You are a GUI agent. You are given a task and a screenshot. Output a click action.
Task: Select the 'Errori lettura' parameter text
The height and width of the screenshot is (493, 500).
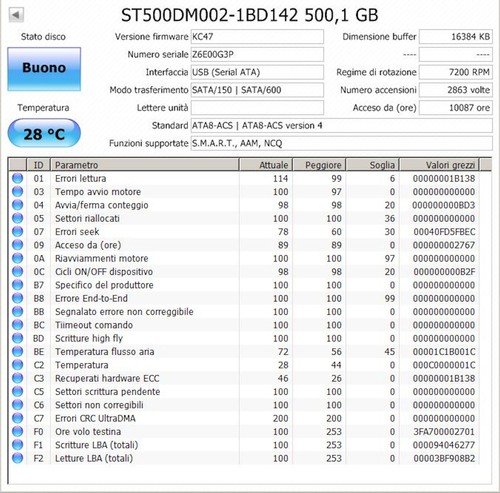pos(80,178)
